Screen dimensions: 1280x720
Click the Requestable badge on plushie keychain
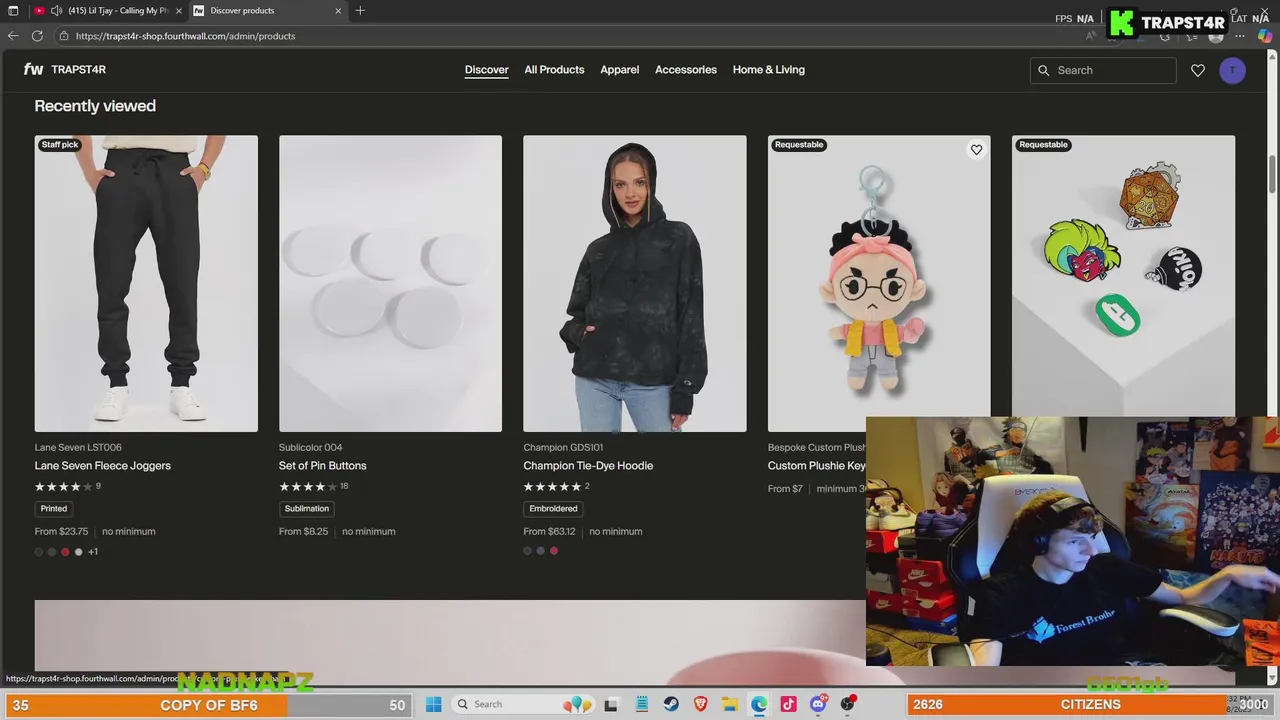(799, 145)
